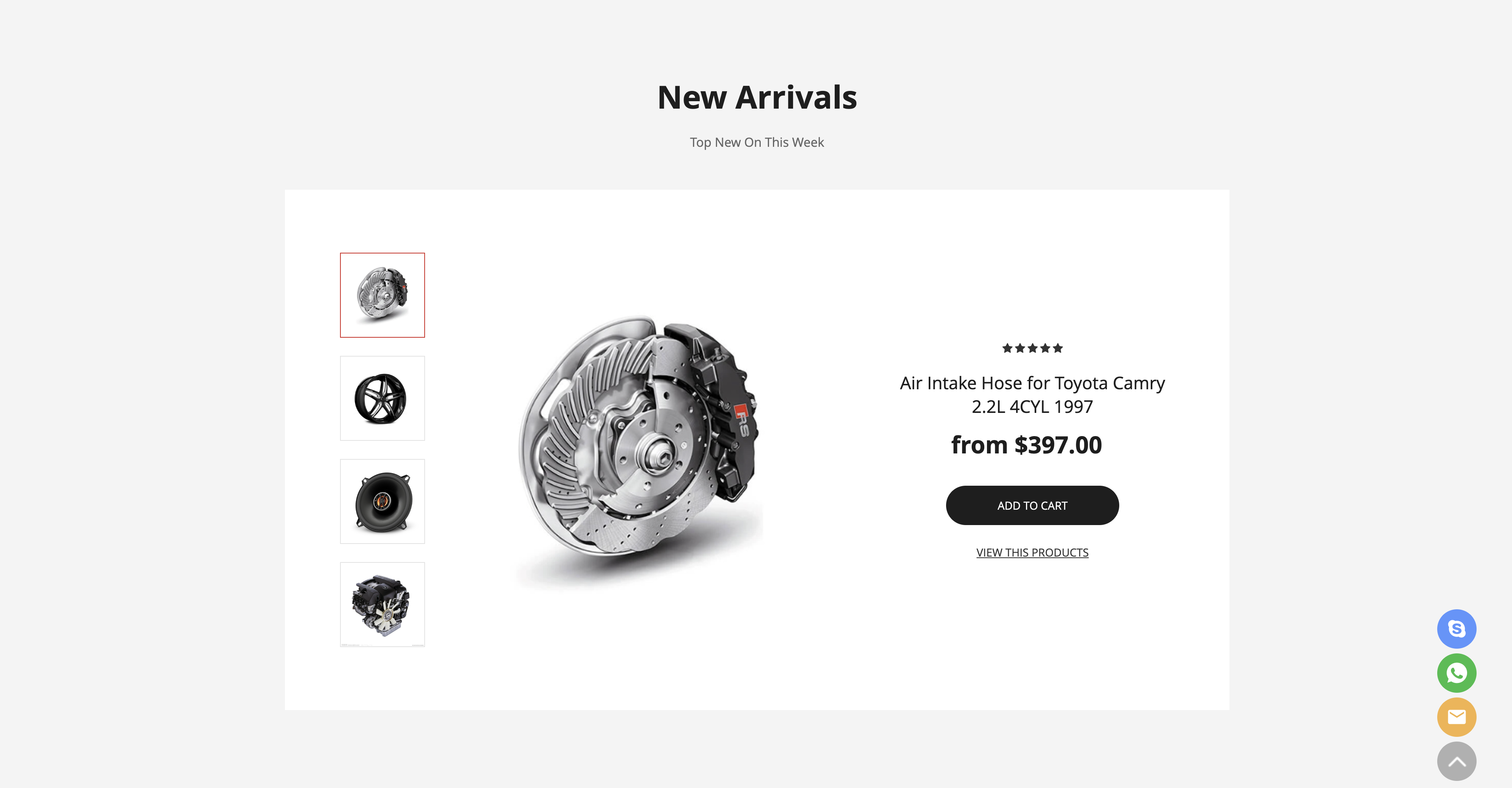Select the brake disc thumbnail

click(382, 295)
